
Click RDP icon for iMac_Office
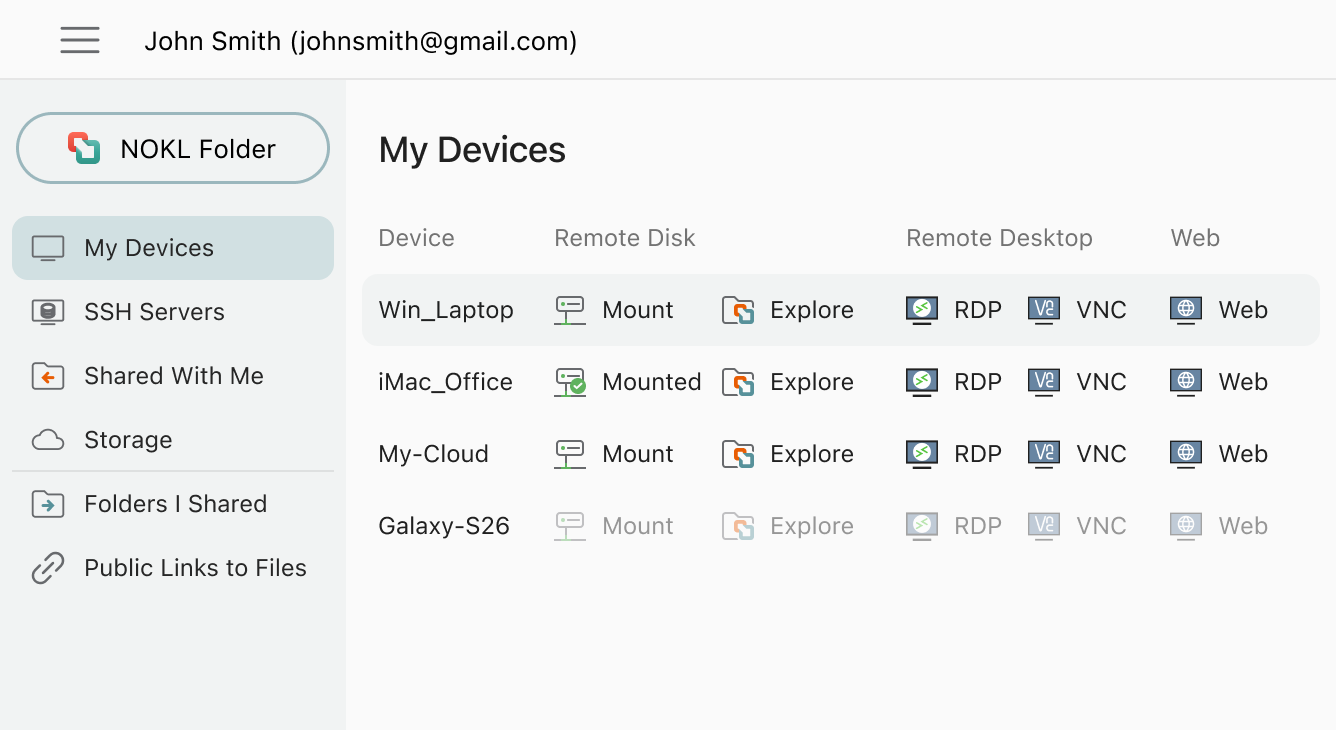coord(922,382)
